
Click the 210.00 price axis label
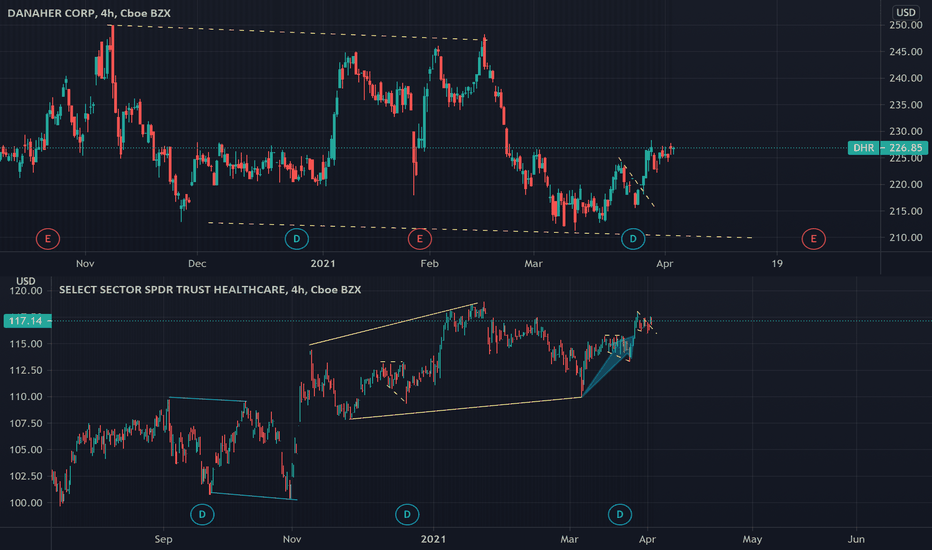click(906, 237)
